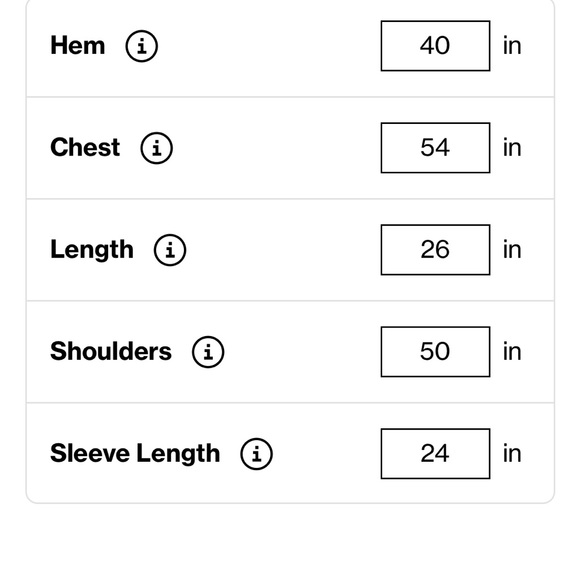Select the Chest label text
This screenshot has width=580, height=580.
pyautogui.click(x=85, y=147)
